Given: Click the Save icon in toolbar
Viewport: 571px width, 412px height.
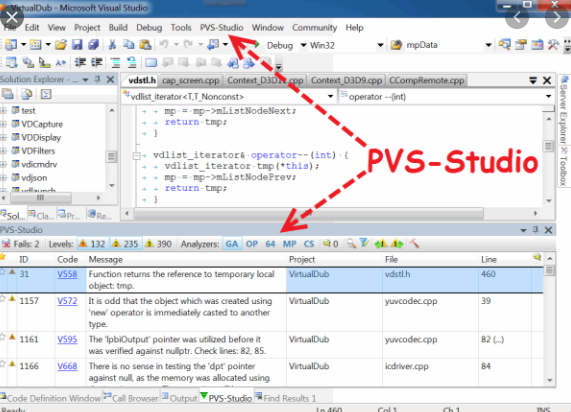Looking at the screenshot, I should pyautogui.click(x=77, y=45).
